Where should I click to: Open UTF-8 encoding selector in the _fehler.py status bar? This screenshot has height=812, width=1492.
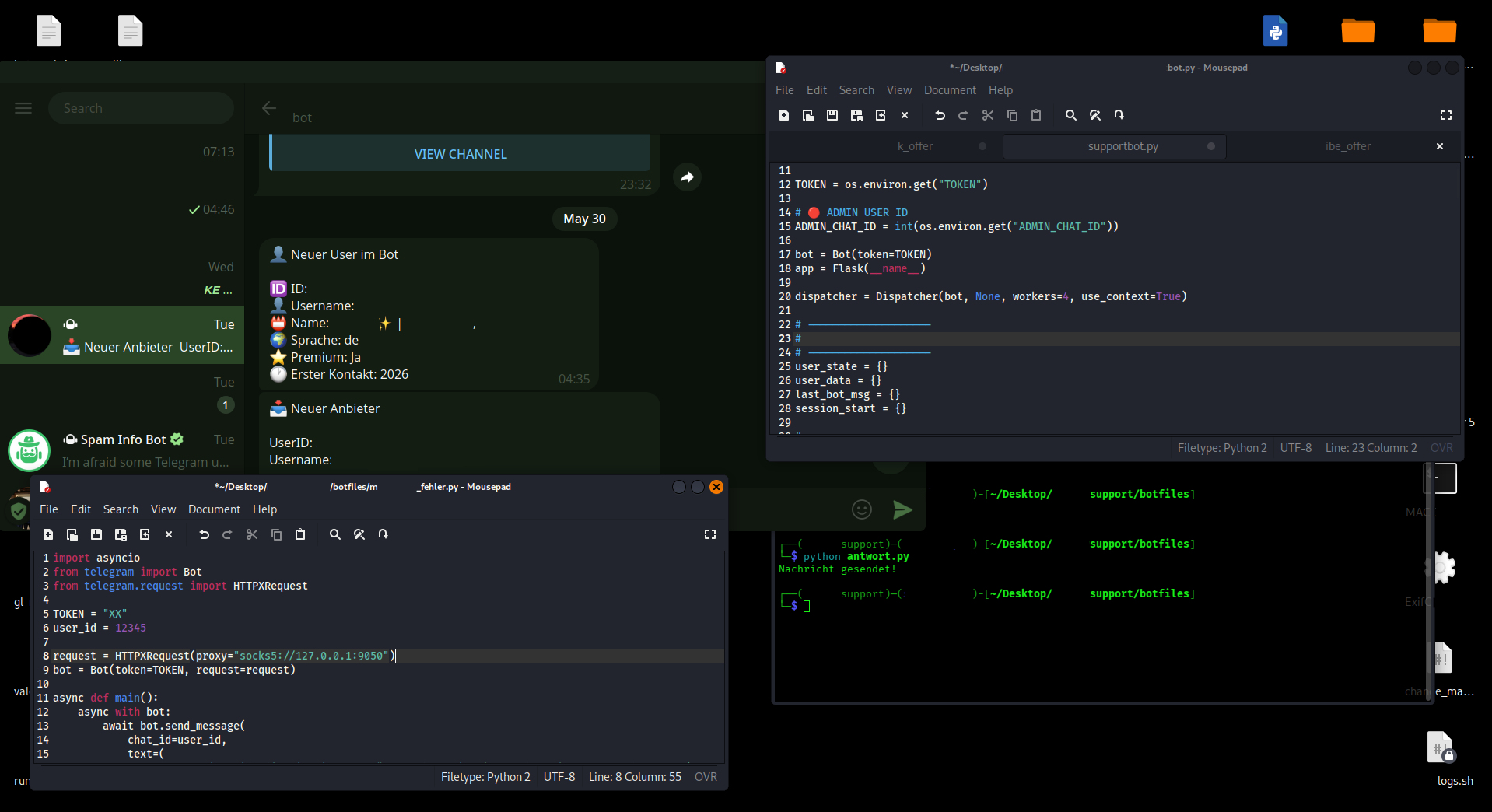click(559, 777)
